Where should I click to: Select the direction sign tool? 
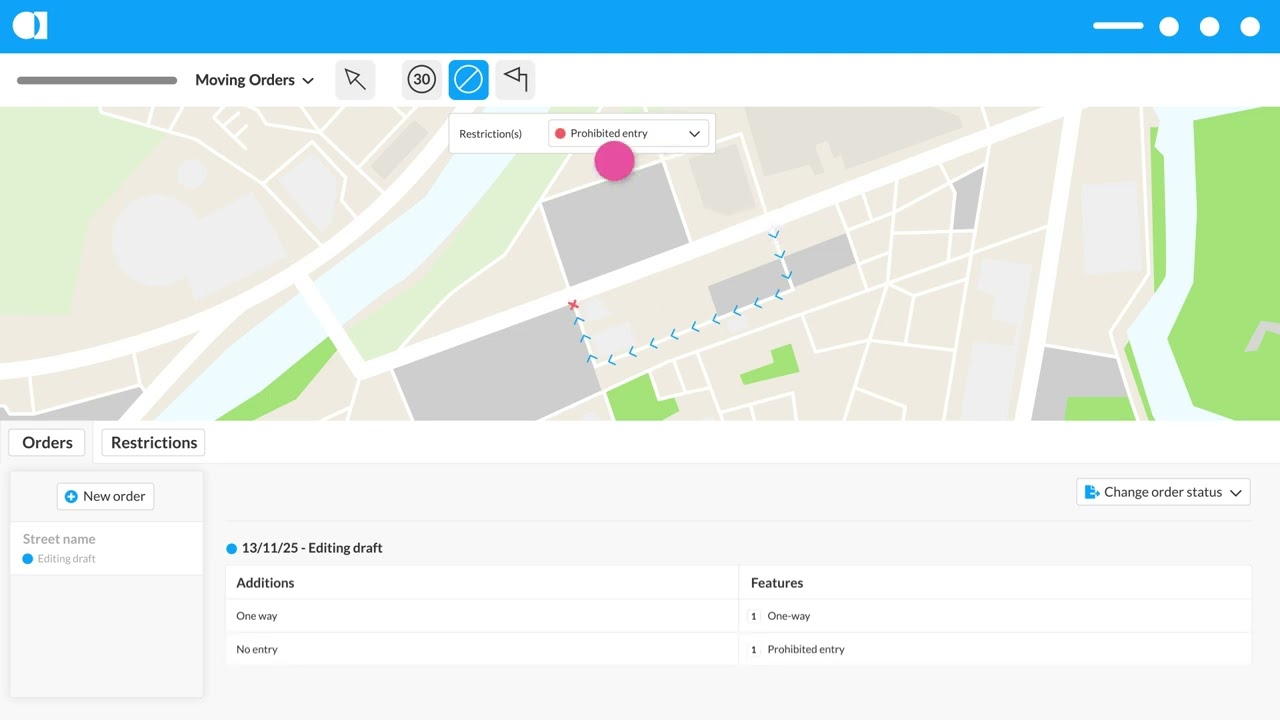click(x=515, y=80)
